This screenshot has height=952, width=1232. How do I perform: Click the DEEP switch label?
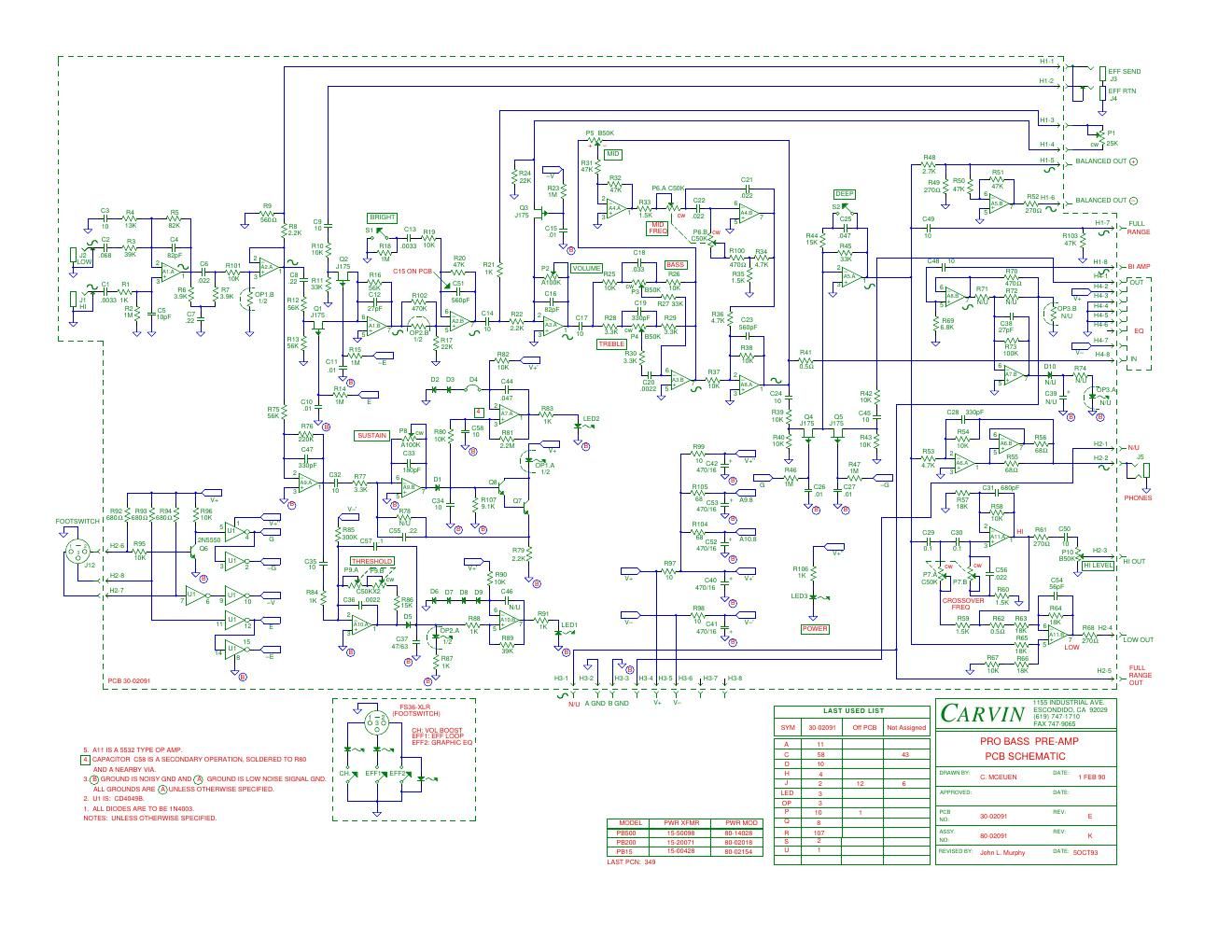pyautogui.click(x=844, y=194)
